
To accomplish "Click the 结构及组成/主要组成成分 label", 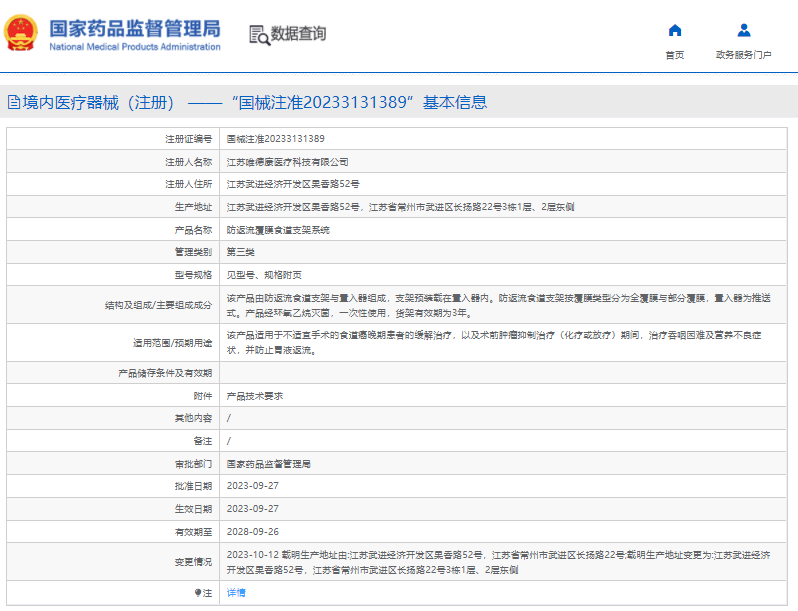I will (158, 305).
